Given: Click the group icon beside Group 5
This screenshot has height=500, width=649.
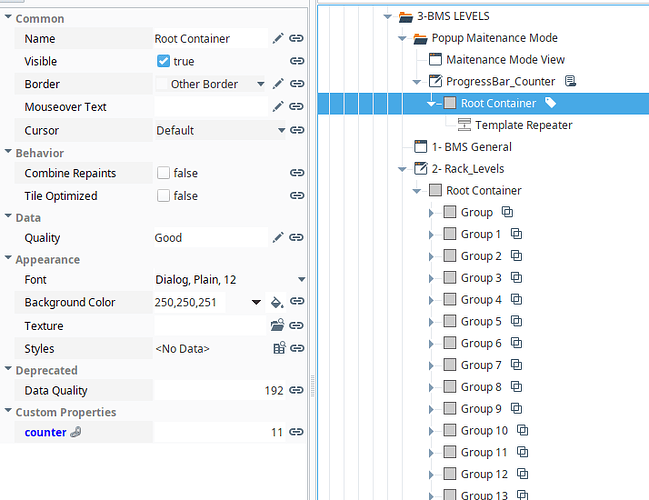Looking at the screenshot, I should [516, 321].
